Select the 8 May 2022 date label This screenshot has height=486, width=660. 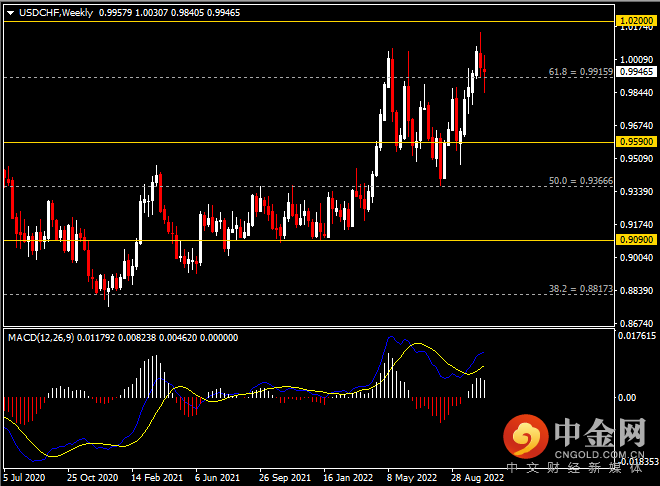(412, 478)
